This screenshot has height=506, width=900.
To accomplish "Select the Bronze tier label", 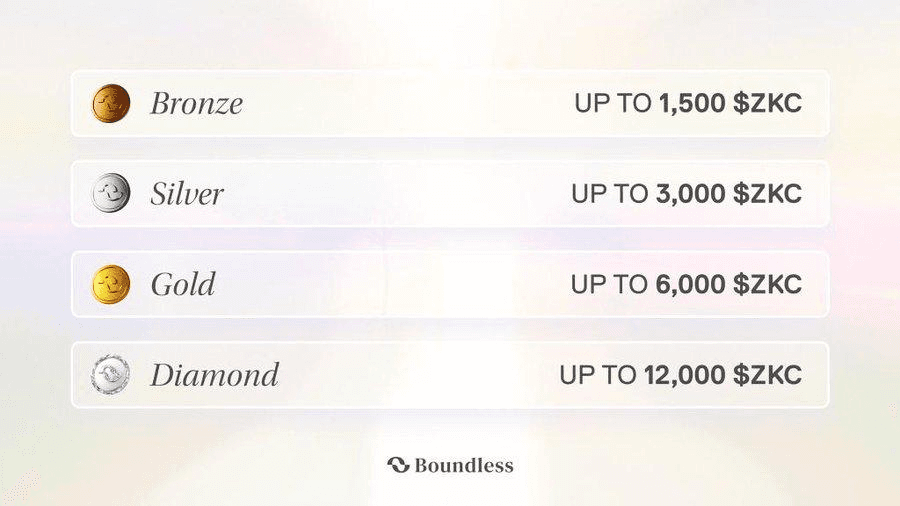I will click(x=196, y=104).
